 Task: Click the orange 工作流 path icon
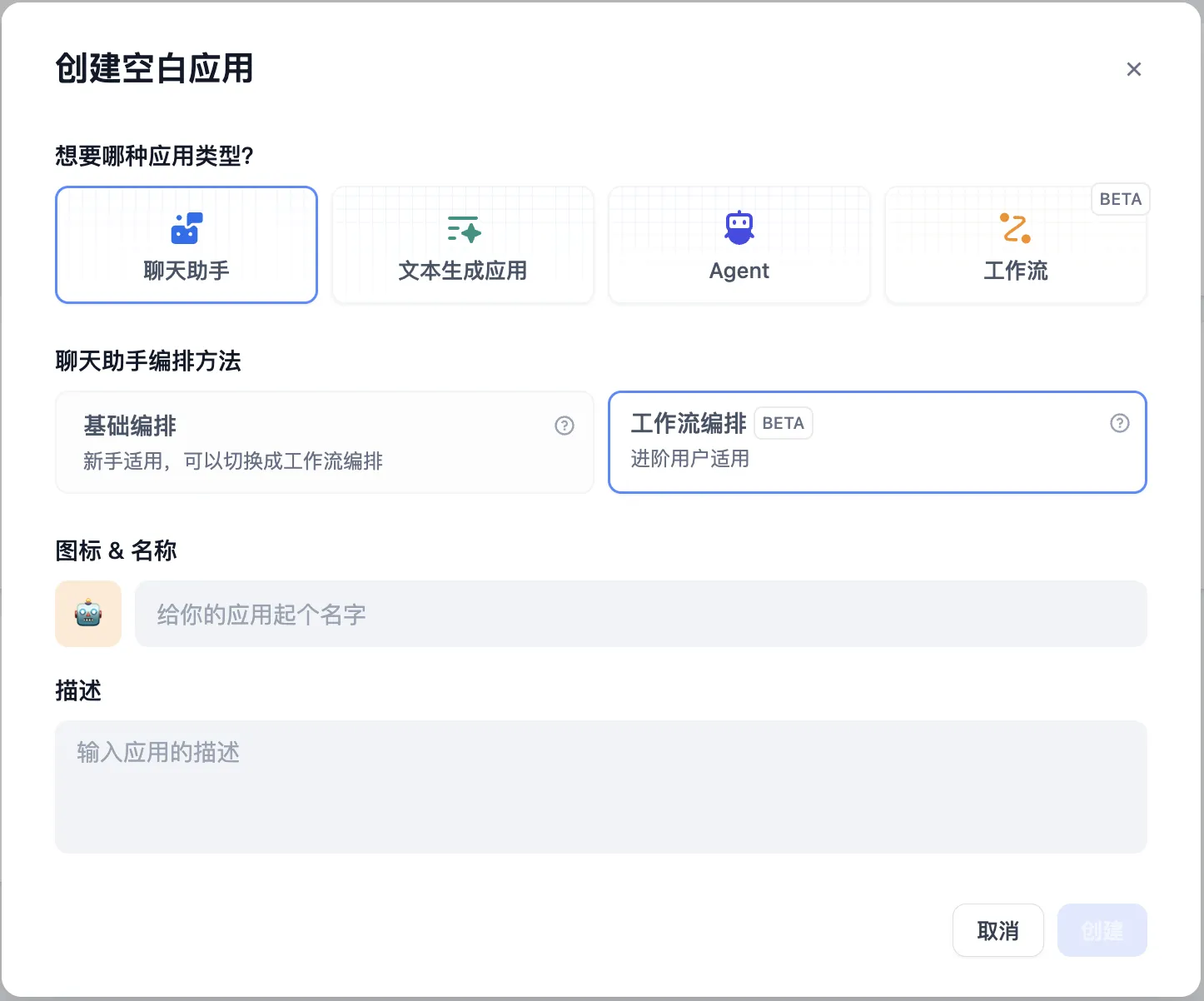click(x=1015, y=228)
